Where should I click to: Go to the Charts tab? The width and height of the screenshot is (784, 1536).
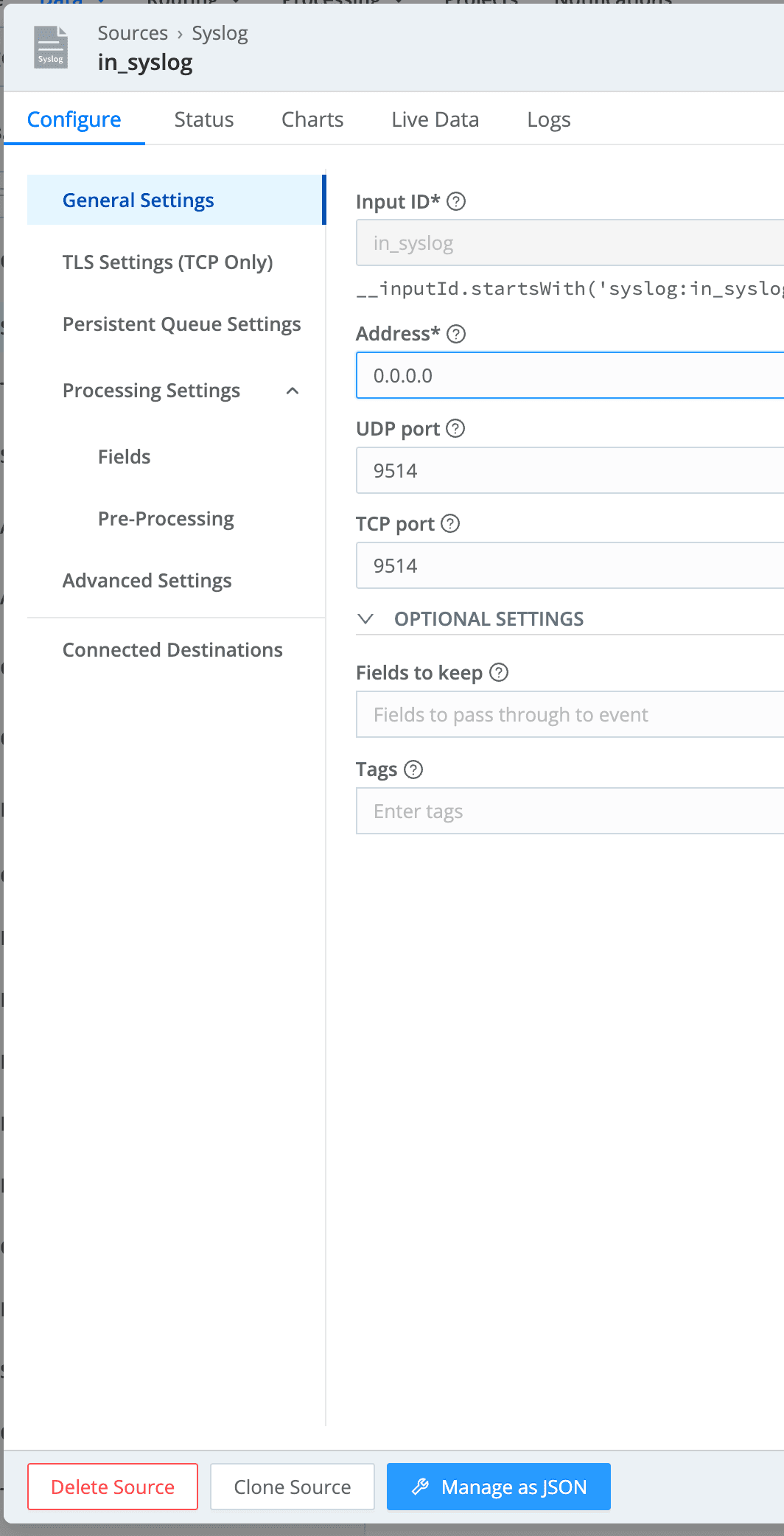(x=312, y=119)
